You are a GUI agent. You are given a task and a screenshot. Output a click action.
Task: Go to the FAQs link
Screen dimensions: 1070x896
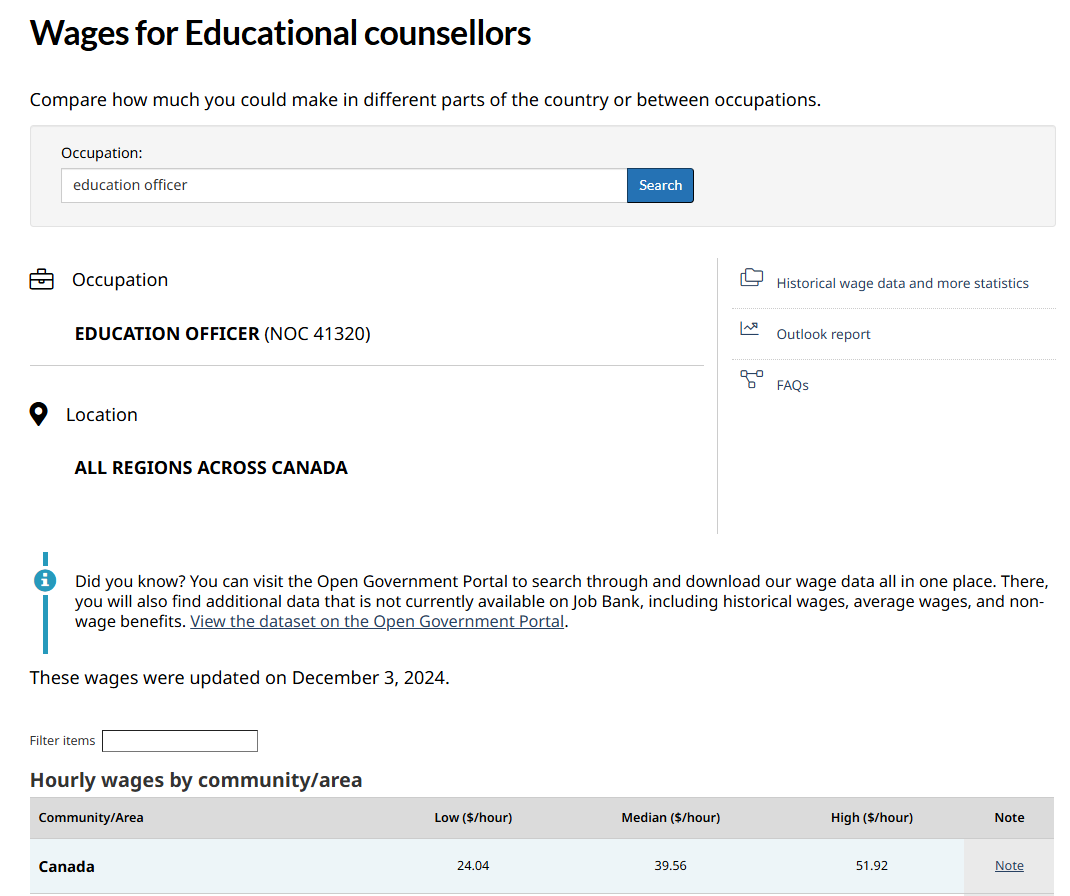(x=792, y=385)
